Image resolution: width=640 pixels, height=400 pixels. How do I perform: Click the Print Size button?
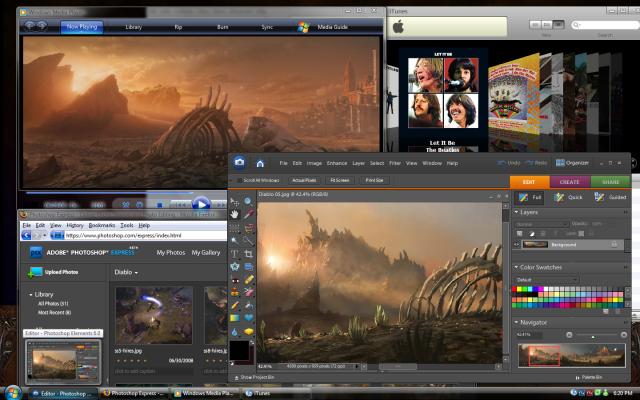tap(374, 180)
